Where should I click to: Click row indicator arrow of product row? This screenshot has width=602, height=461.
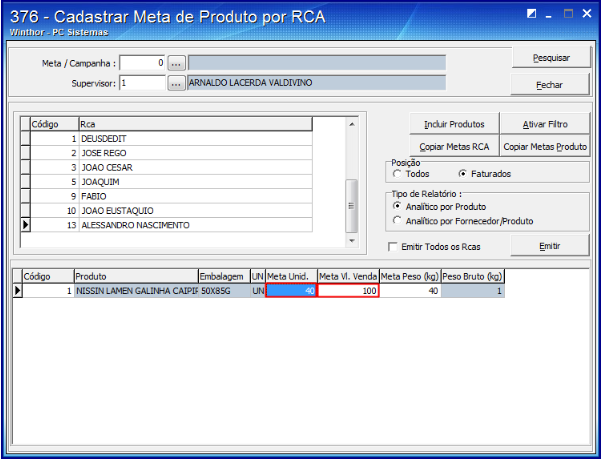click(18, 291)
